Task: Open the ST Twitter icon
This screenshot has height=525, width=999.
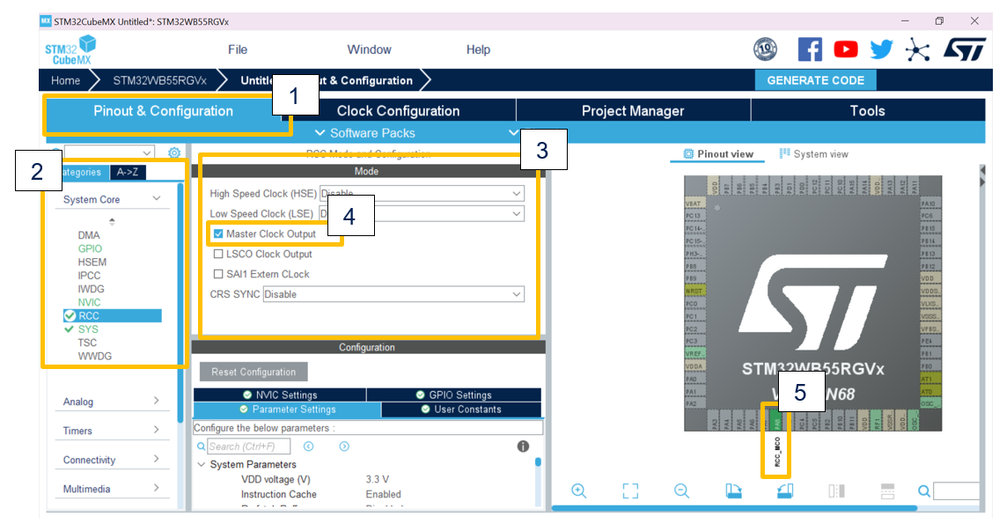Action: tap(882, 49)
